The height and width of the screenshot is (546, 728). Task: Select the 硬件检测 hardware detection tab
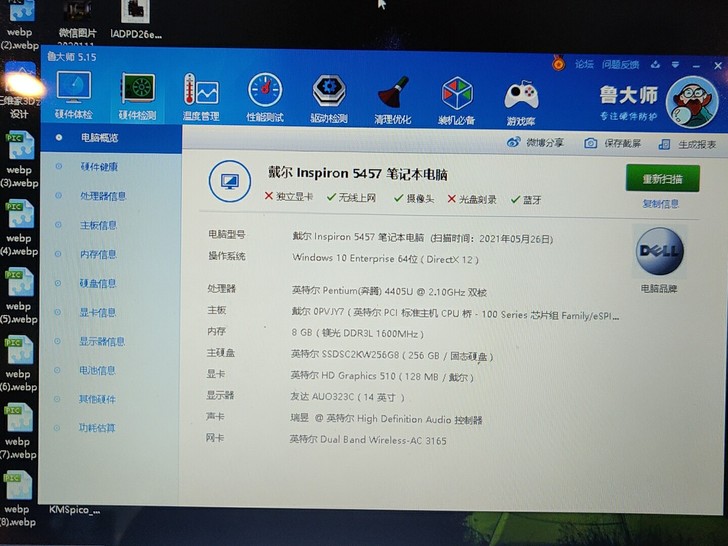(137, 97)
